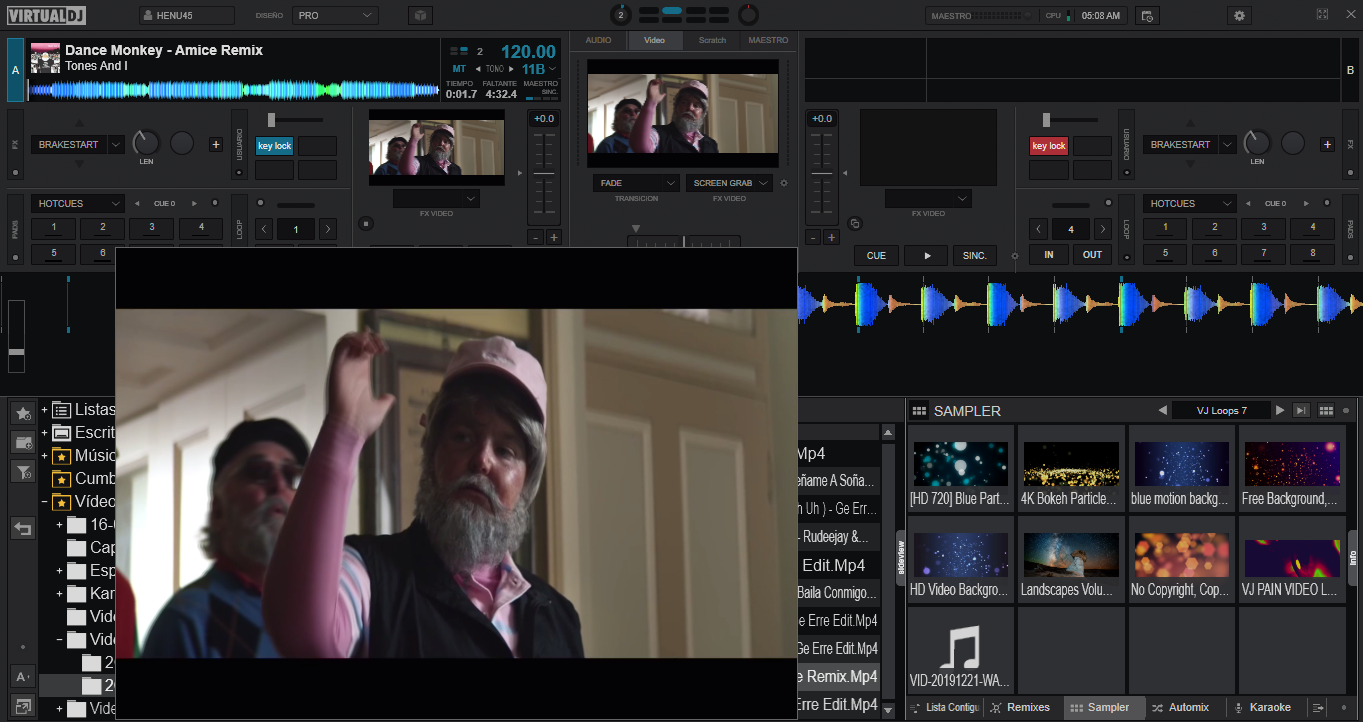Go to previous sampler bank arrow
This screenshot has height=722, width=1363.
tap(1162, 410)
